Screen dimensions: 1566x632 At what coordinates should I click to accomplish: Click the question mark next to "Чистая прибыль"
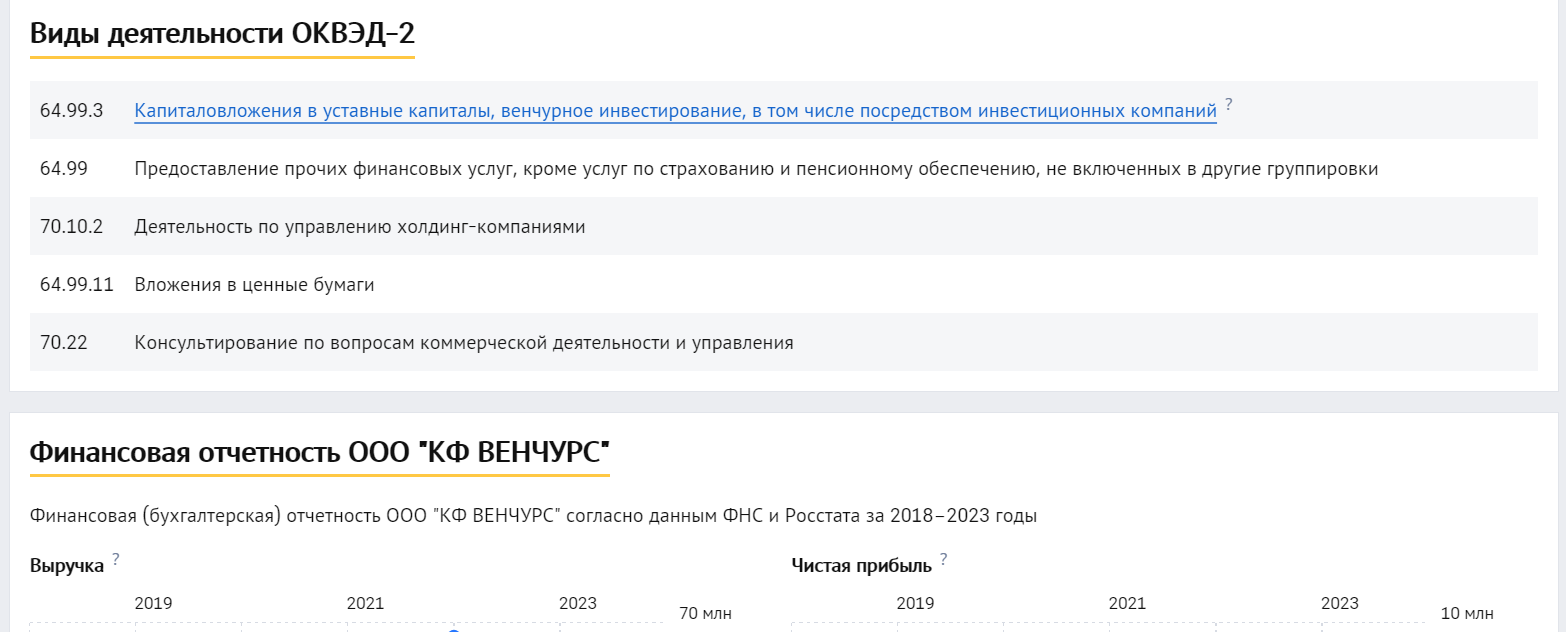pos(941,559)
